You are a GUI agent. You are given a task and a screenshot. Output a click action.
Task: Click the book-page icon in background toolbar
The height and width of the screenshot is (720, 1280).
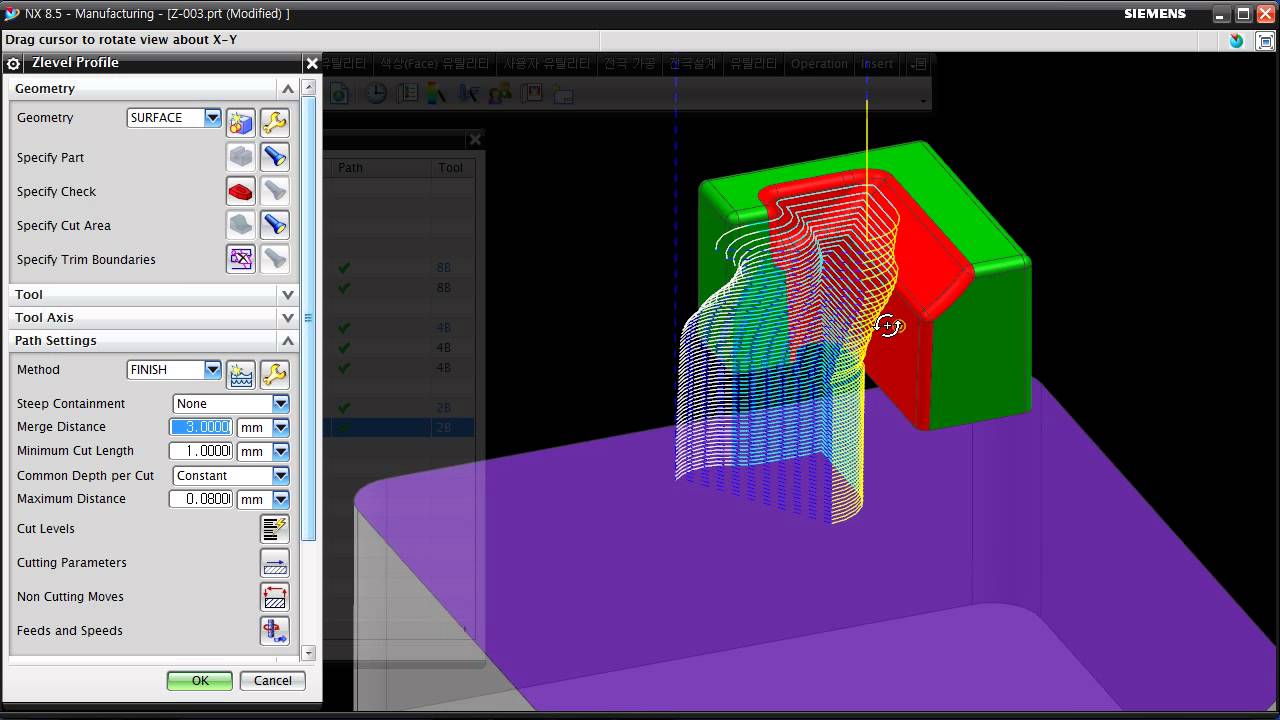407,93
